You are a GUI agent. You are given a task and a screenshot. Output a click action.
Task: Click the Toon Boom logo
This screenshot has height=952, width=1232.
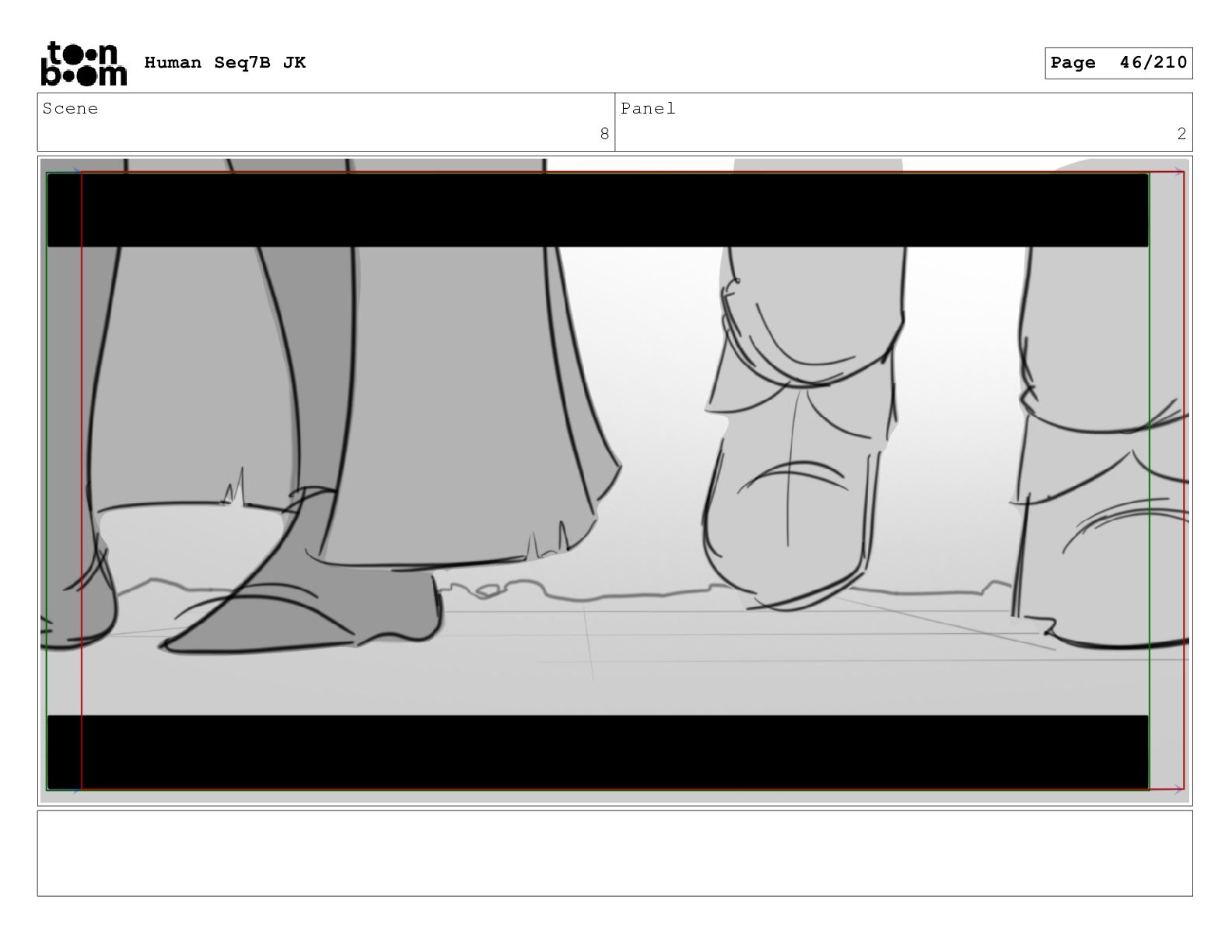coord(83,63)
